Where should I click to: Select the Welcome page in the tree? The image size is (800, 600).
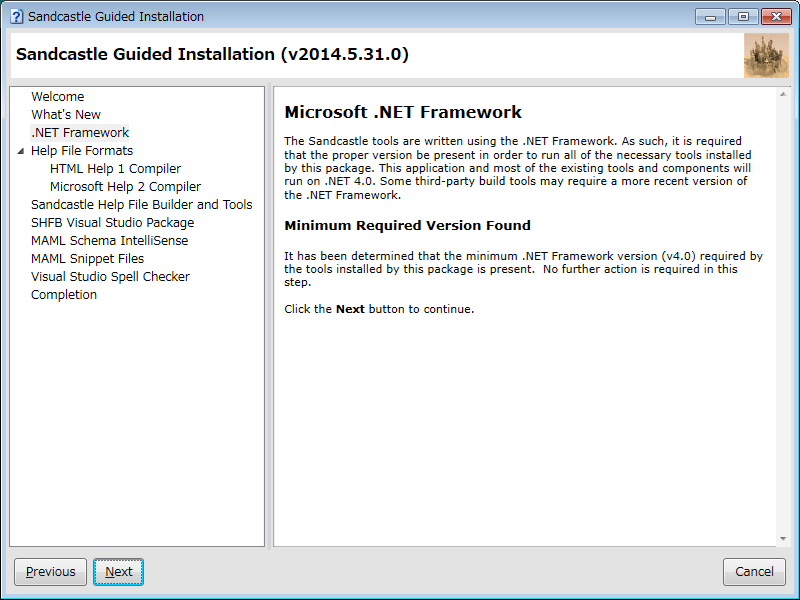tap(57, 96)
